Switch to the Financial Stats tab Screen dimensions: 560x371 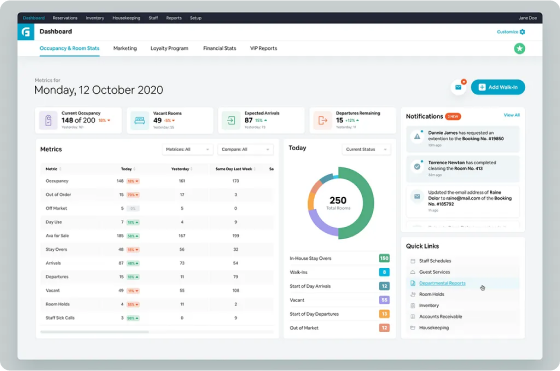tap(220, 48)
